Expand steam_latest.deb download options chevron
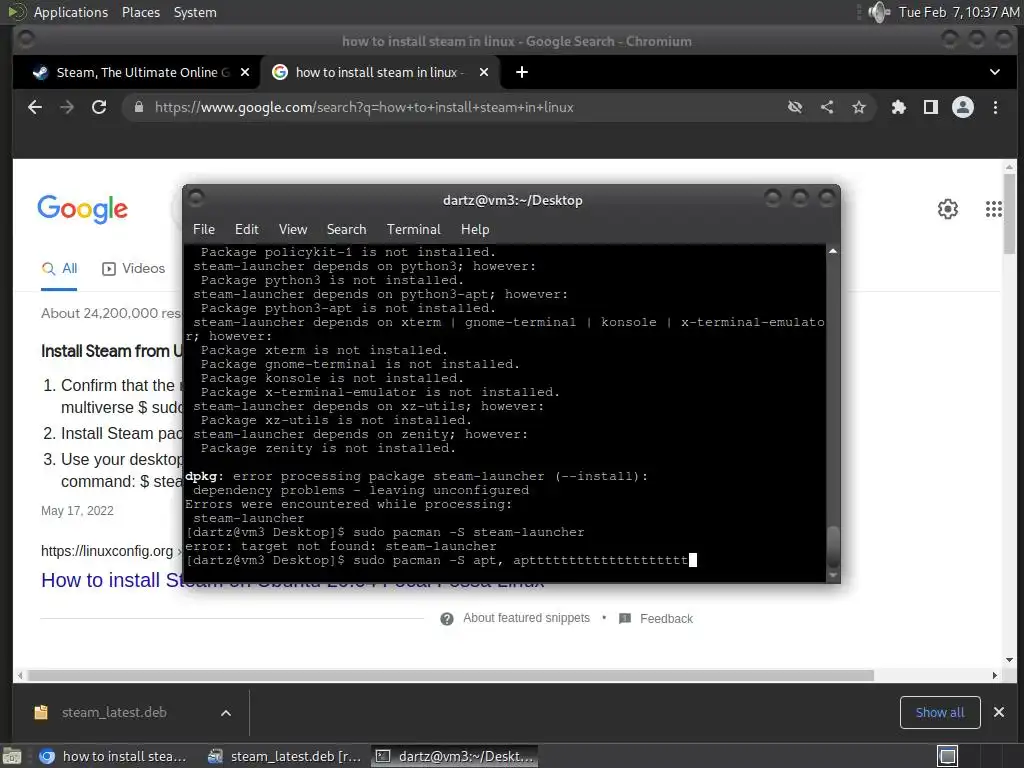Image resolution: width=1024 pixels, height=768 pixels. coord(226,713)
